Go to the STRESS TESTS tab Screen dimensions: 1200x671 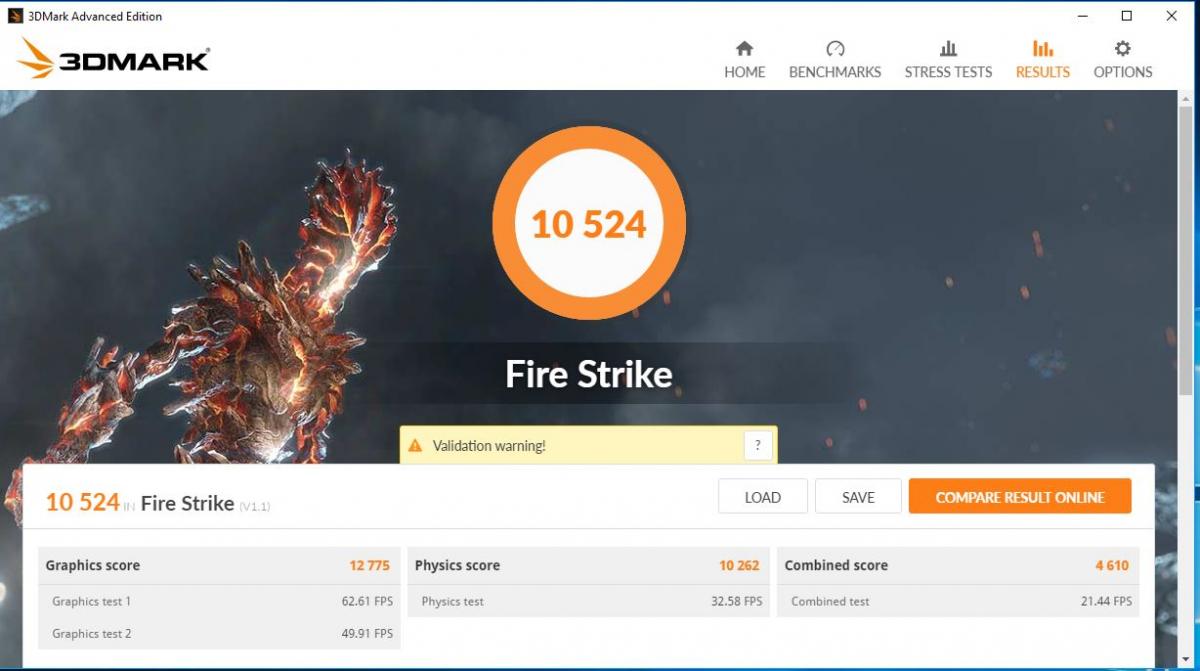(948, 60)
